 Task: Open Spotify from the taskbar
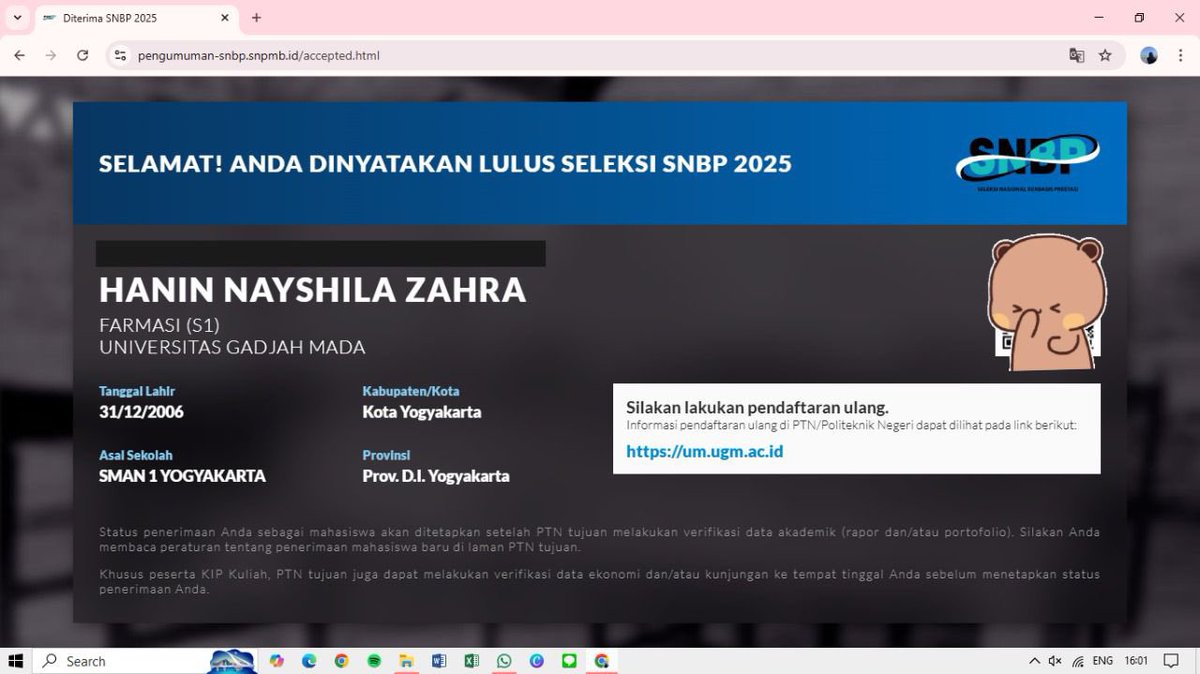[374, 661]
